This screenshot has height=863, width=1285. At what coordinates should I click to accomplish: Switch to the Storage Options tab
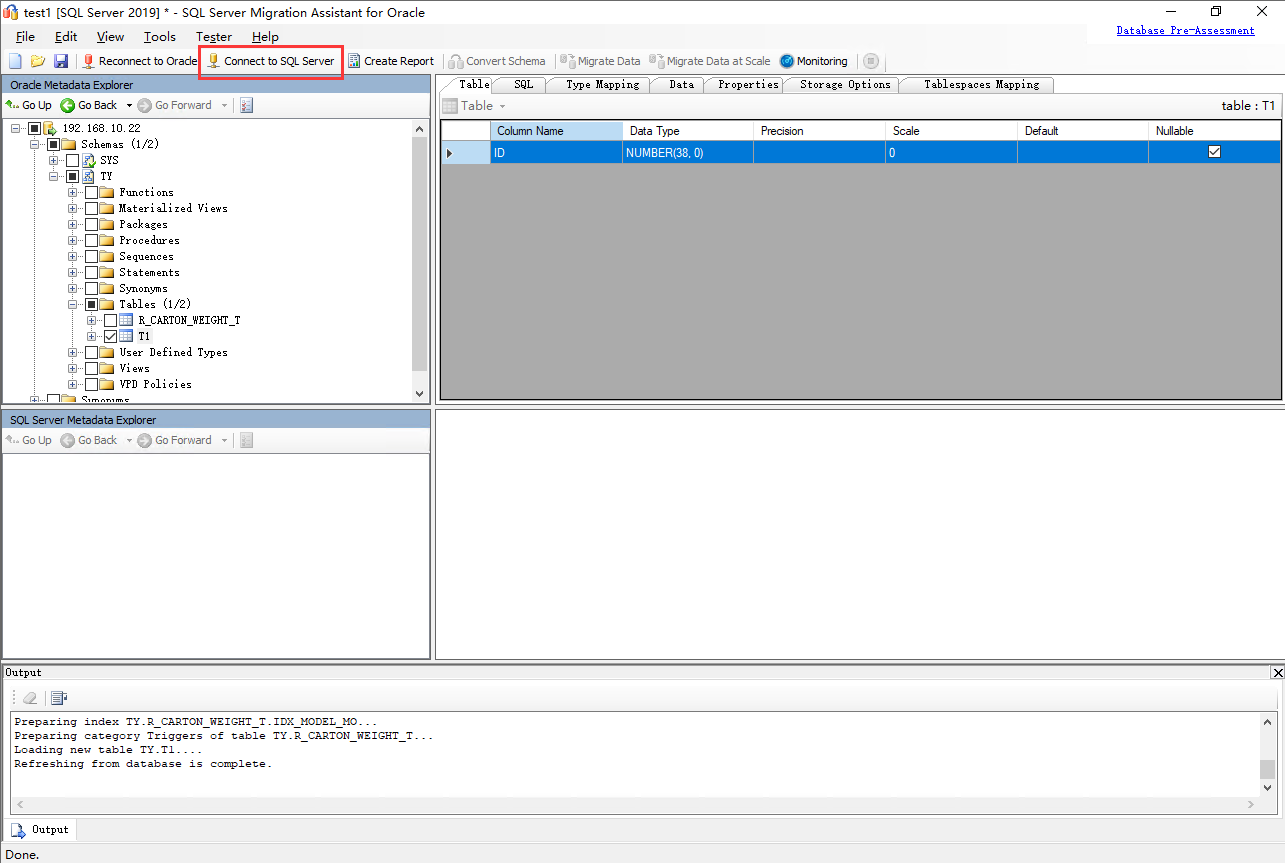845,85
